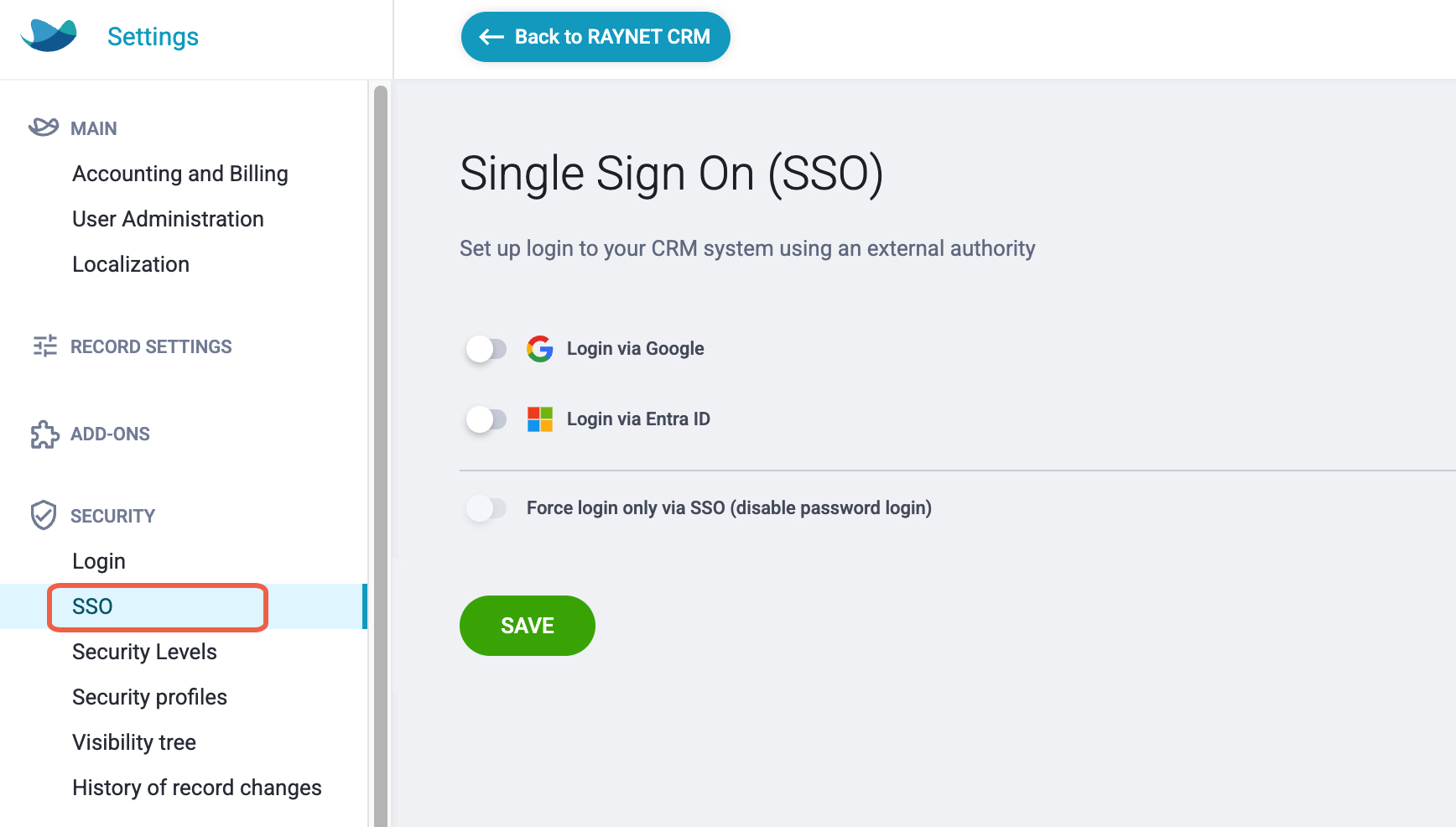
Task: Click the RAYNET logo icon
Action: click(49, 36)
